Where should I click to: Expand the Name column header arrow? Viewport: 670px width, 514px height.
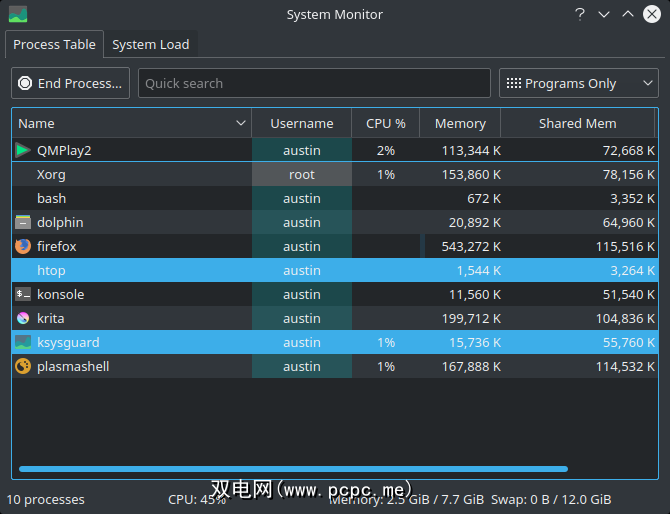pos(241,124)
